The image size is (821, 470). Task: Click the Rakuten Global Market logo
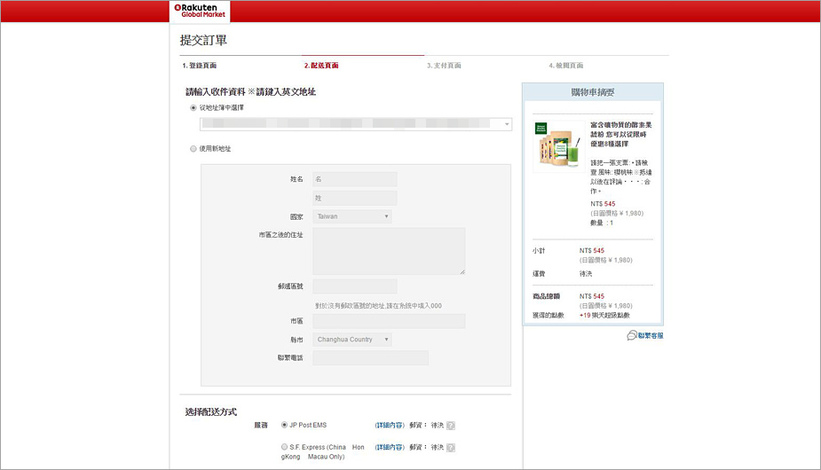tap(200, 11)
